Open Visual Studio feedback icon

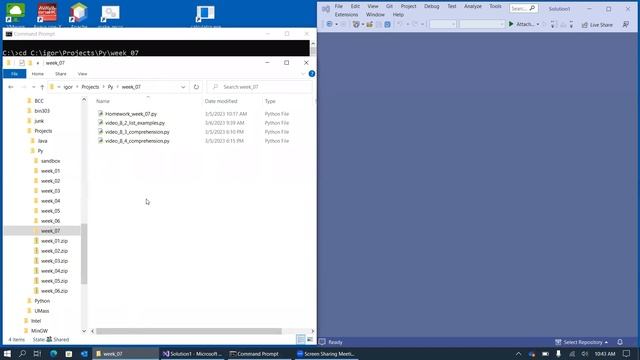[x=626, y=25]
